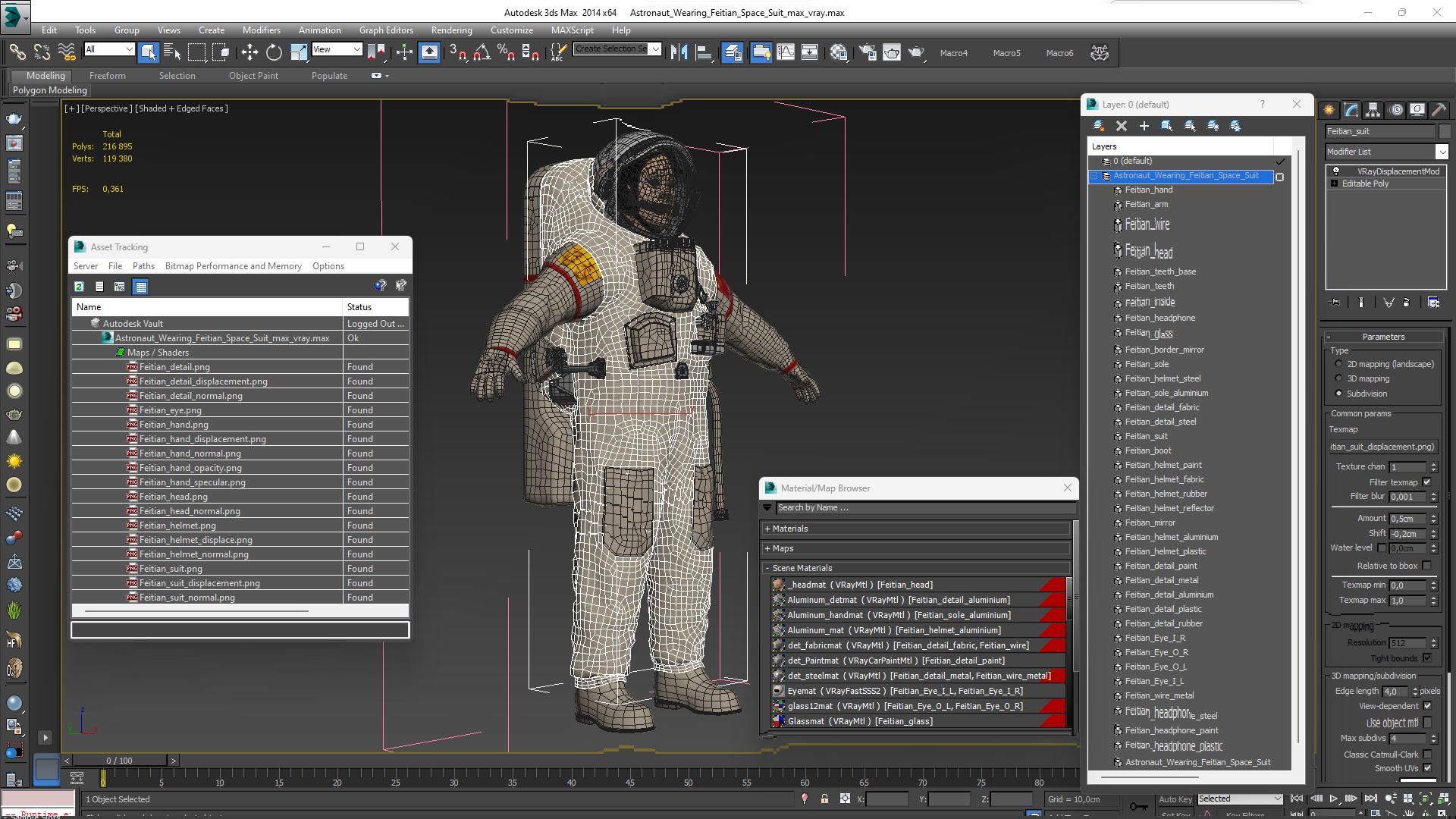Click Auto Key button
Viewport: 1456px width, 819px height.
point(1175,799)
